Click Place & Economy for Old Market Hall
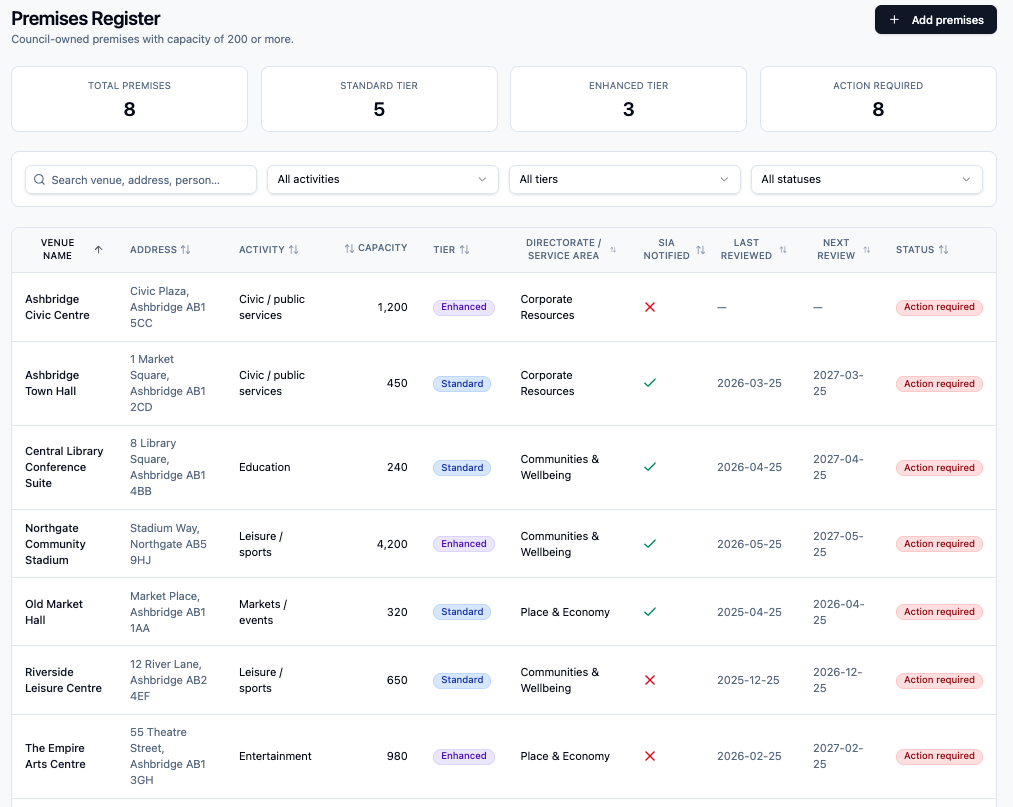The image size is (1013, 807). (x=565, y=612)
